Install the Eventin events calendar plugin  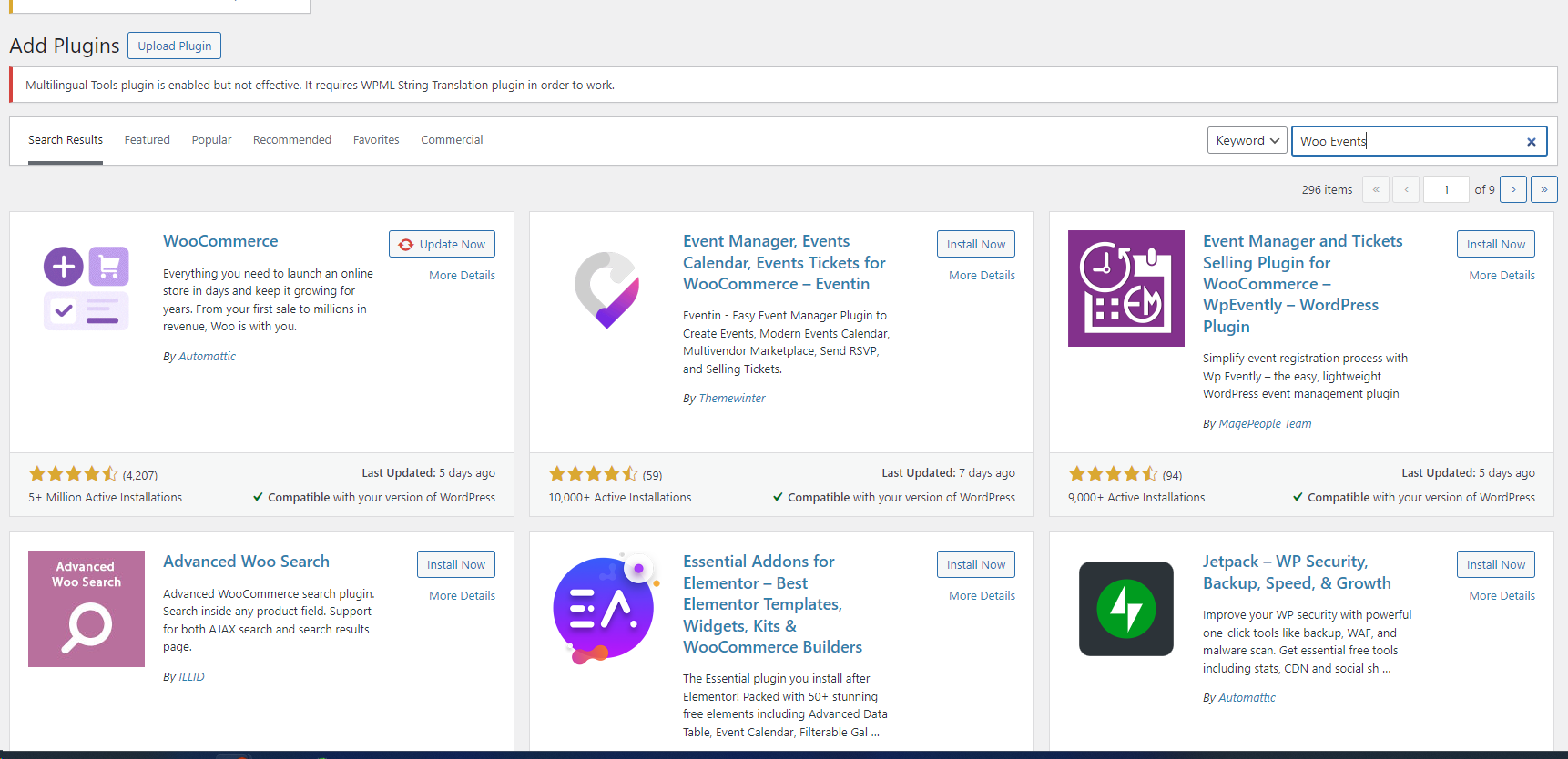(976, 244)
